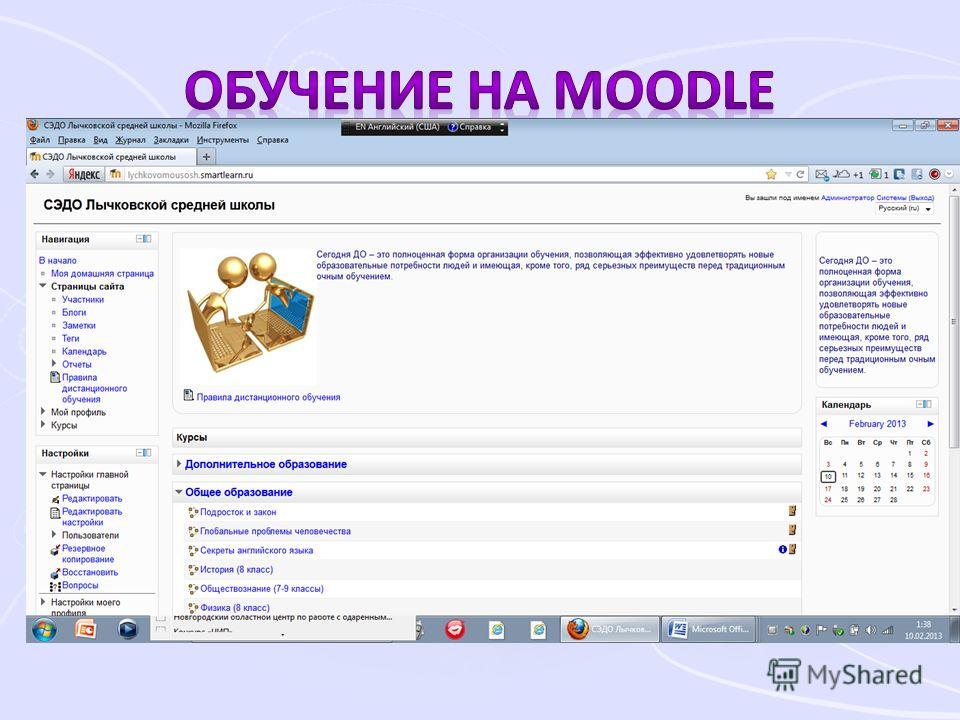Click the Firefox forward arrow
Screen dimensions: 960x720
50,174
